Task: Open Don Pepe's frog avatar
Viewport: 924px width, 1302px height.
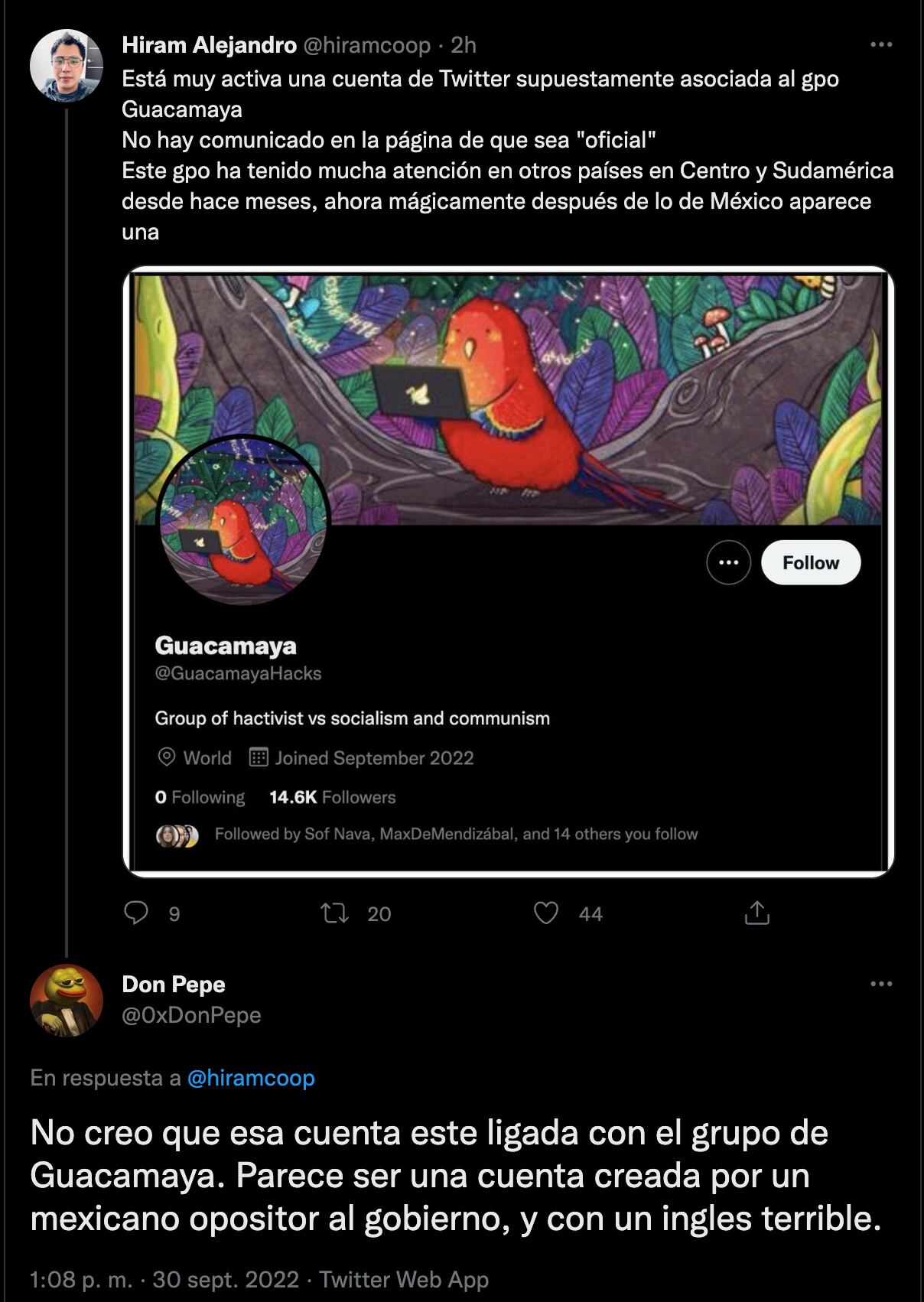Action: (x=67, y=1000)
